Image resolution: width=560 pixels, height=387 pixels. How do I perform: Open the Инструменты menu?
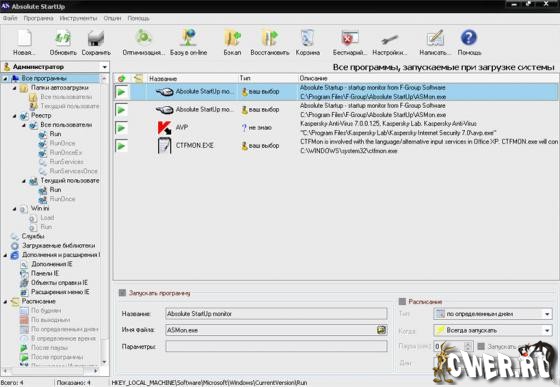[x=79, y=18]
